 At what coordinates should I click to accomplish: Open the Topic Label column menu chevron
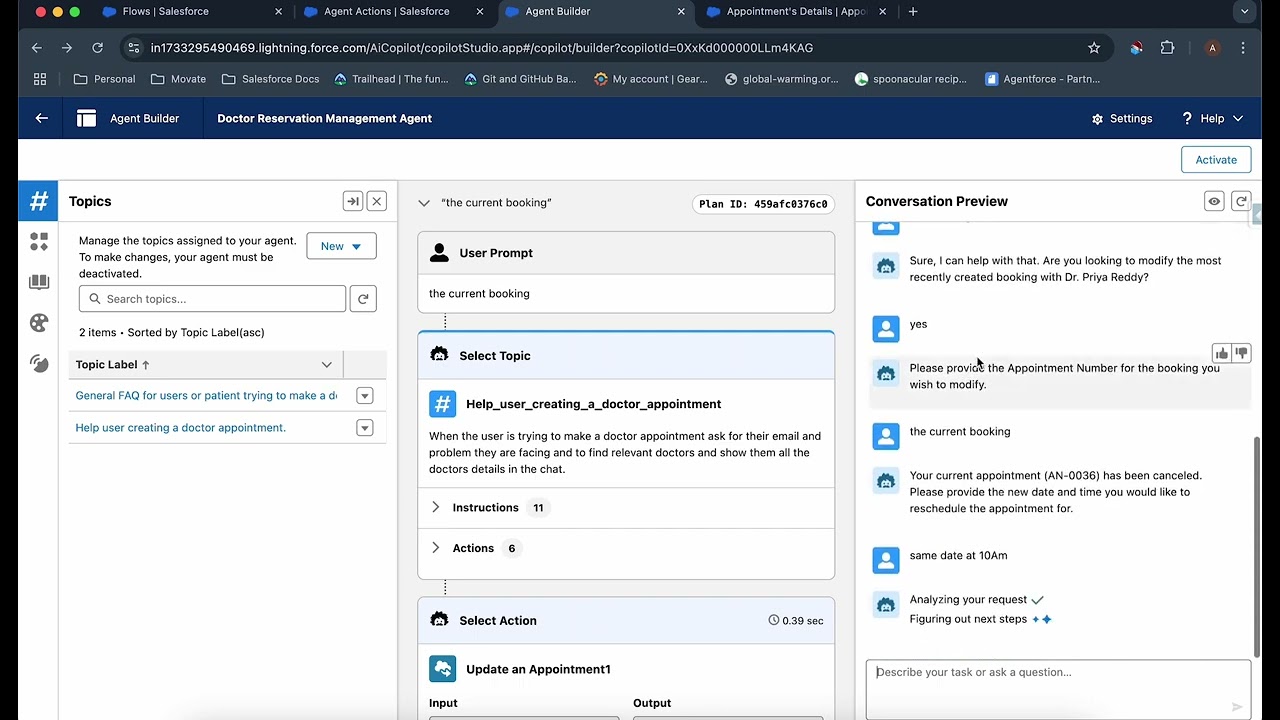pos(326,365)
